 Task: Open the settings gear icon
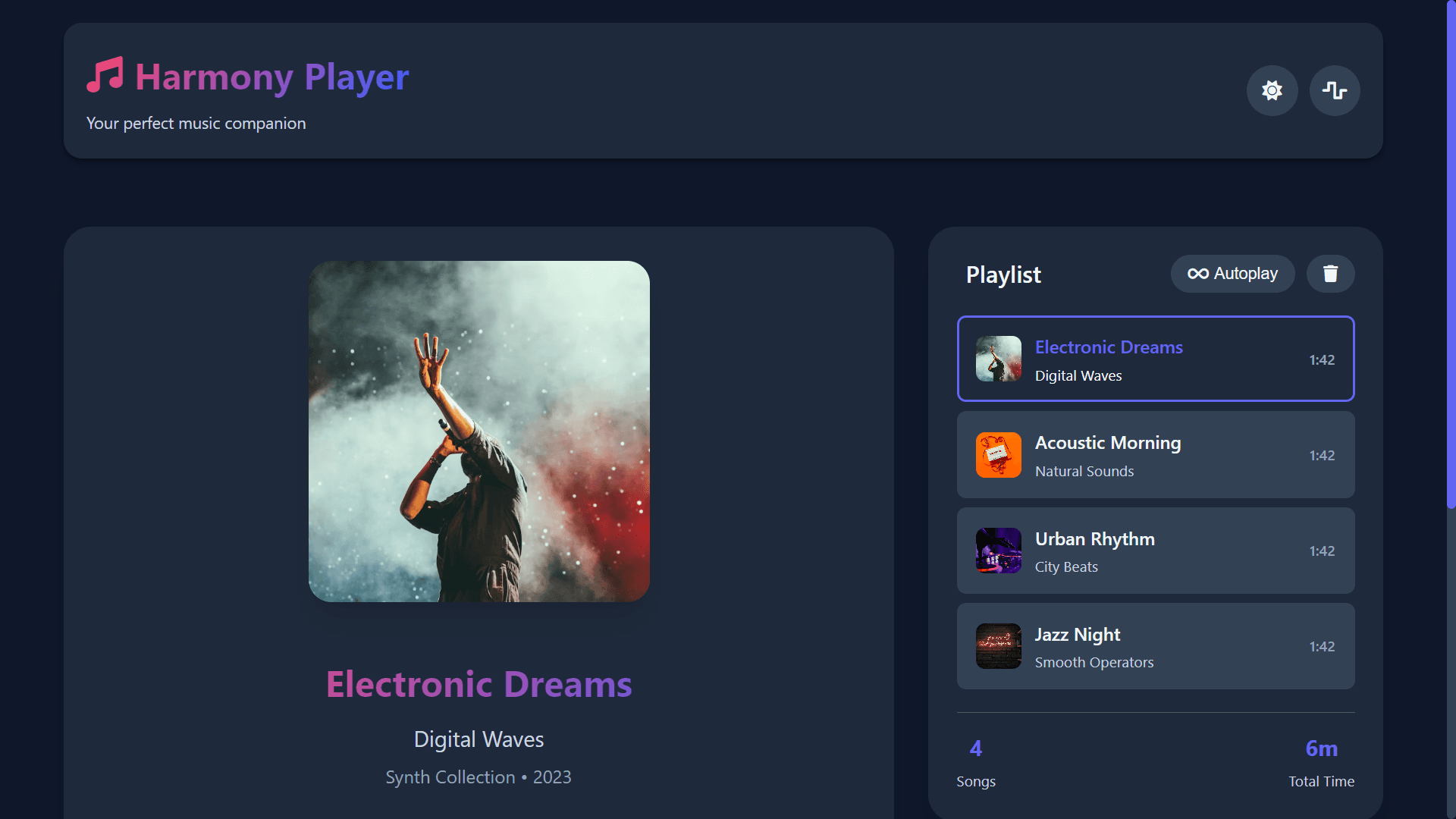1271,90
